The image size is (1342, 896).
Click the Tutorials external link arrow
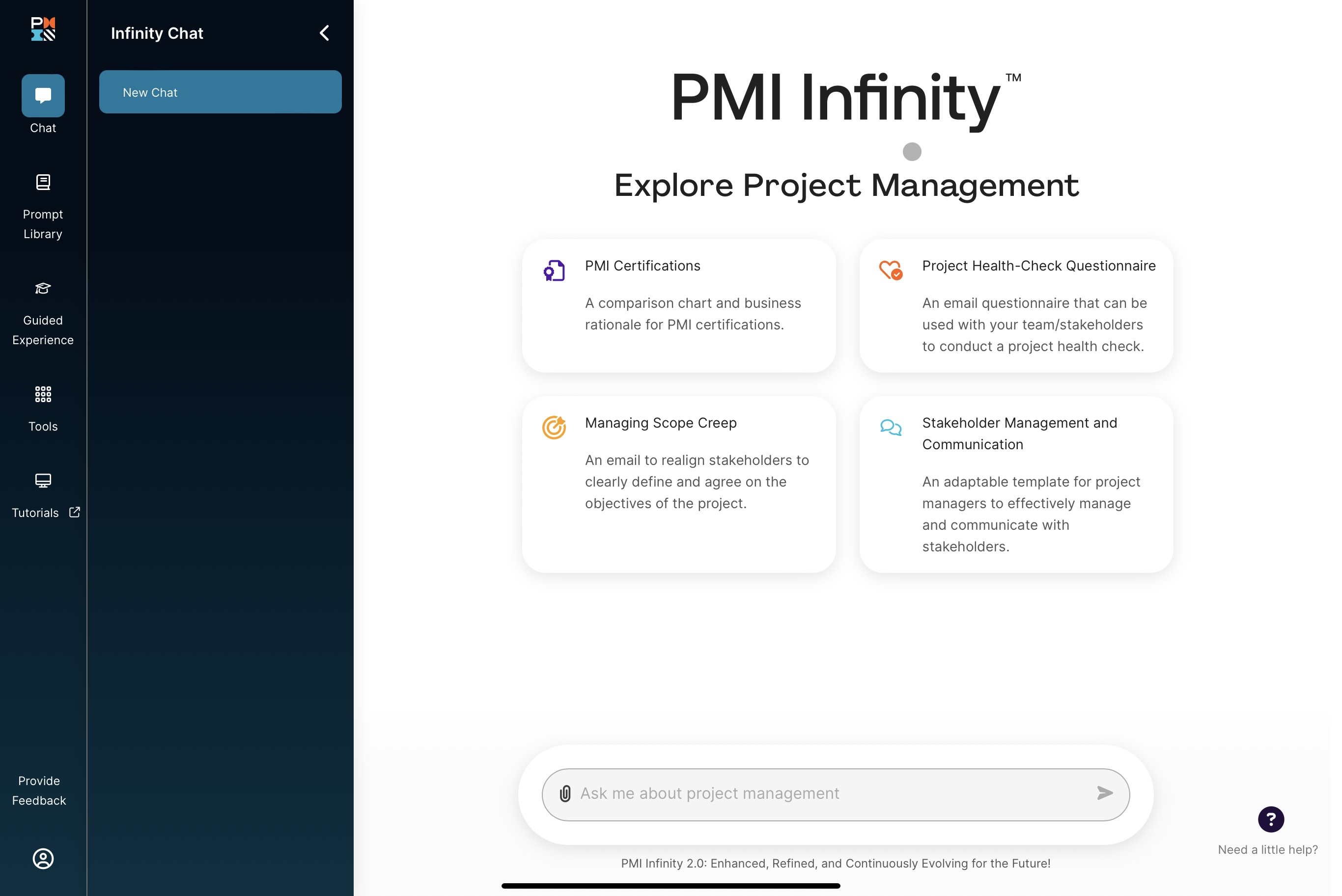click(74, 512)
